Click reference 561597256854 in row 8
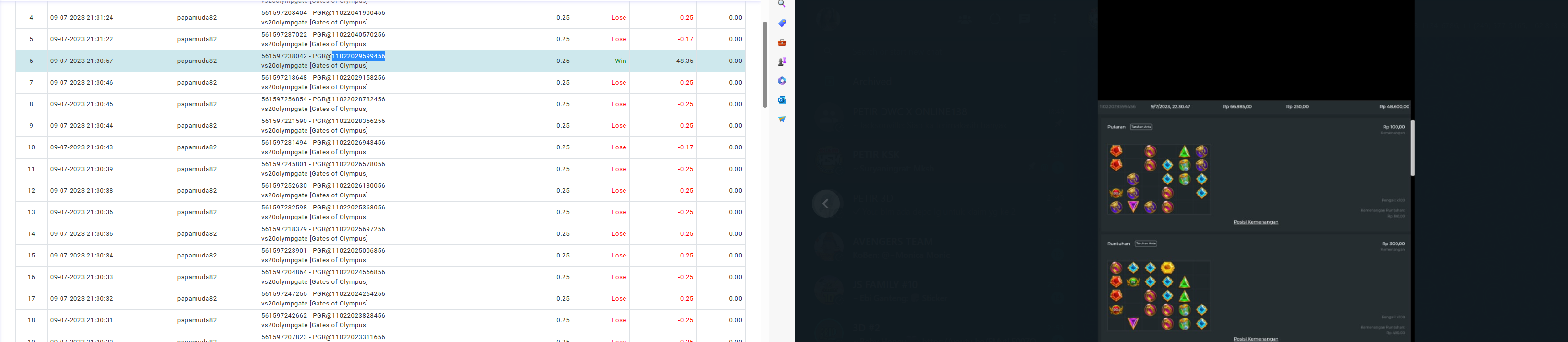 (284, 99)
